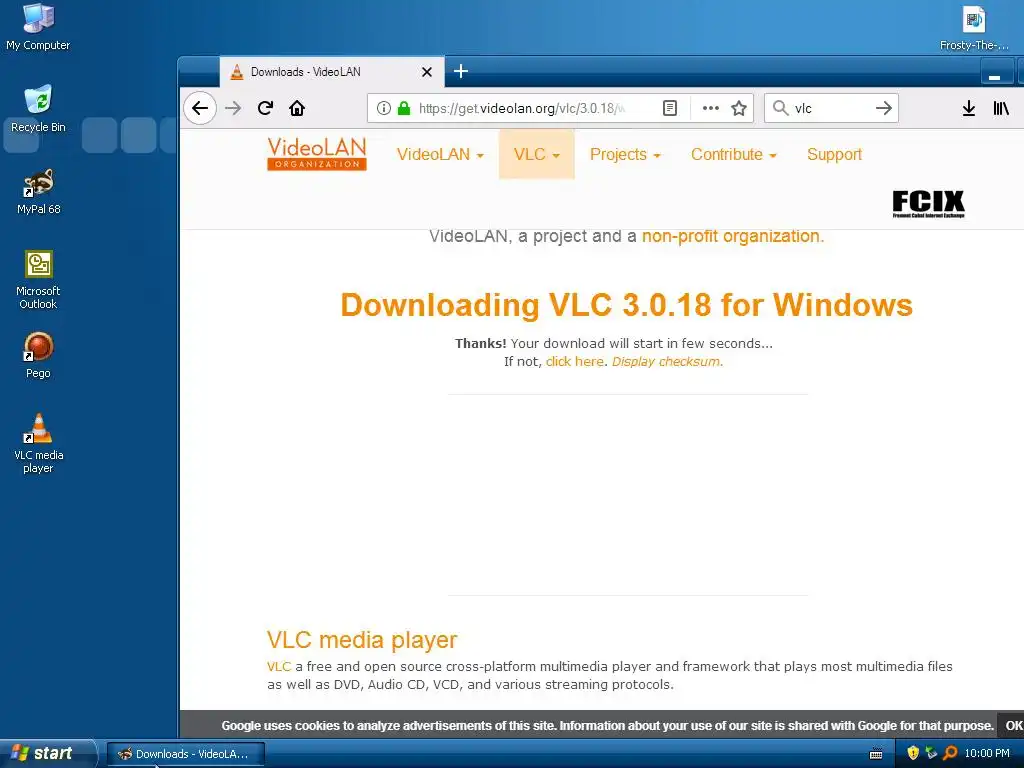The image size is (1024, 768).
Task: Click the security shield tray icon
Action: click(913, 753)
